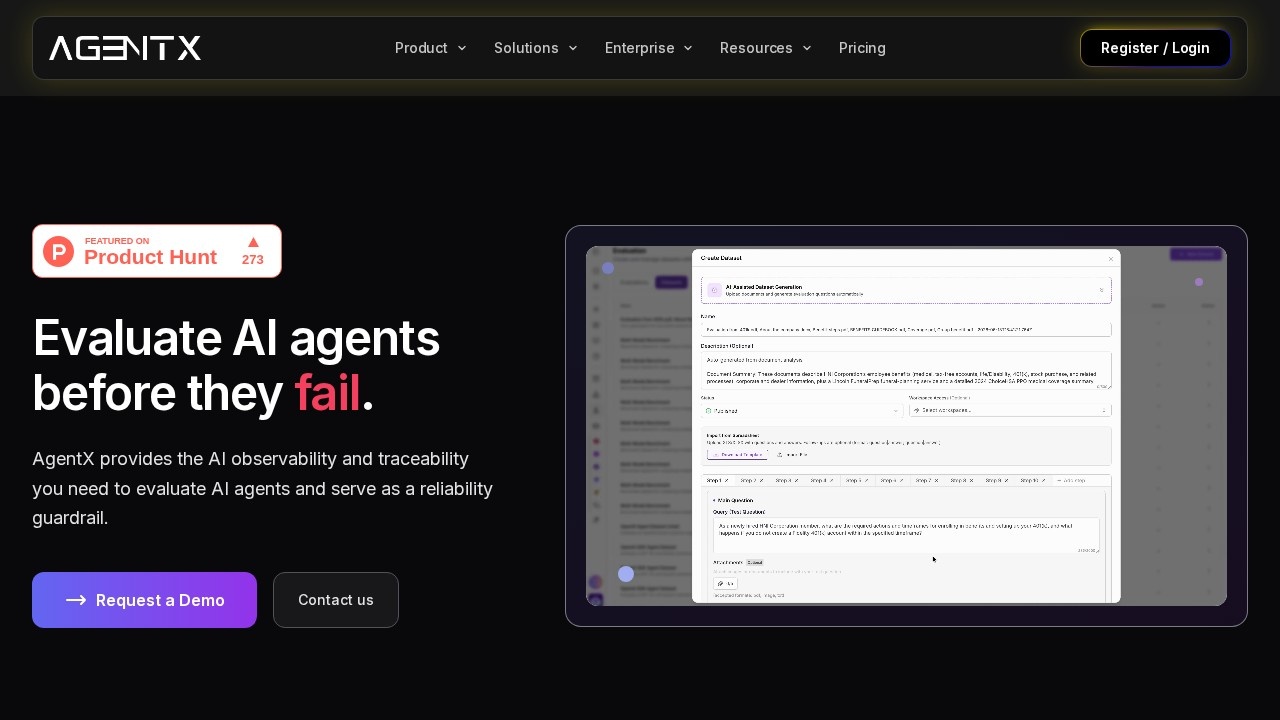
Task: Click the Register / Login button
Action: click(x=1155, y=48)
